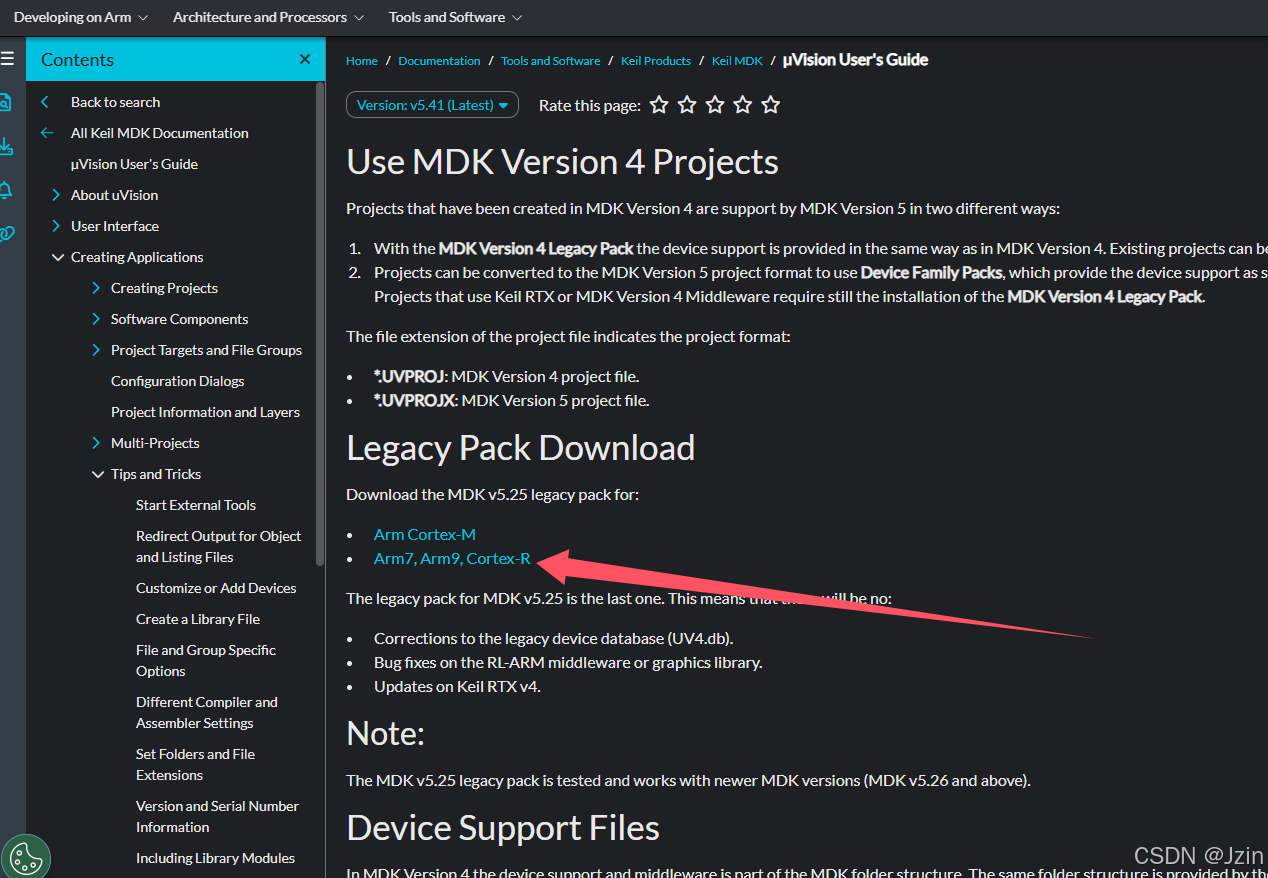Screen dimensions: 1268x878
Task: Open the Including Library Modules topic
Action: (x=215, y=858)
